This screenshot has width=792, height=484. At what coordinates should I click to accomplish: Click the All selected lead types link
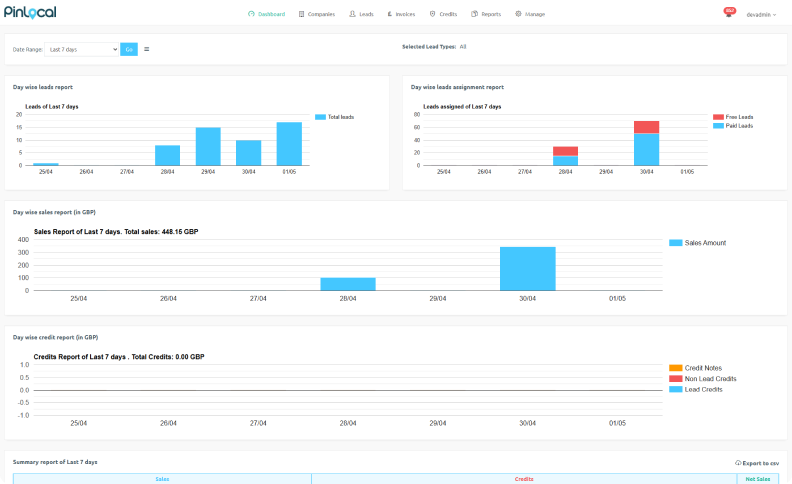pyautogui.click(x=463, y=46)
